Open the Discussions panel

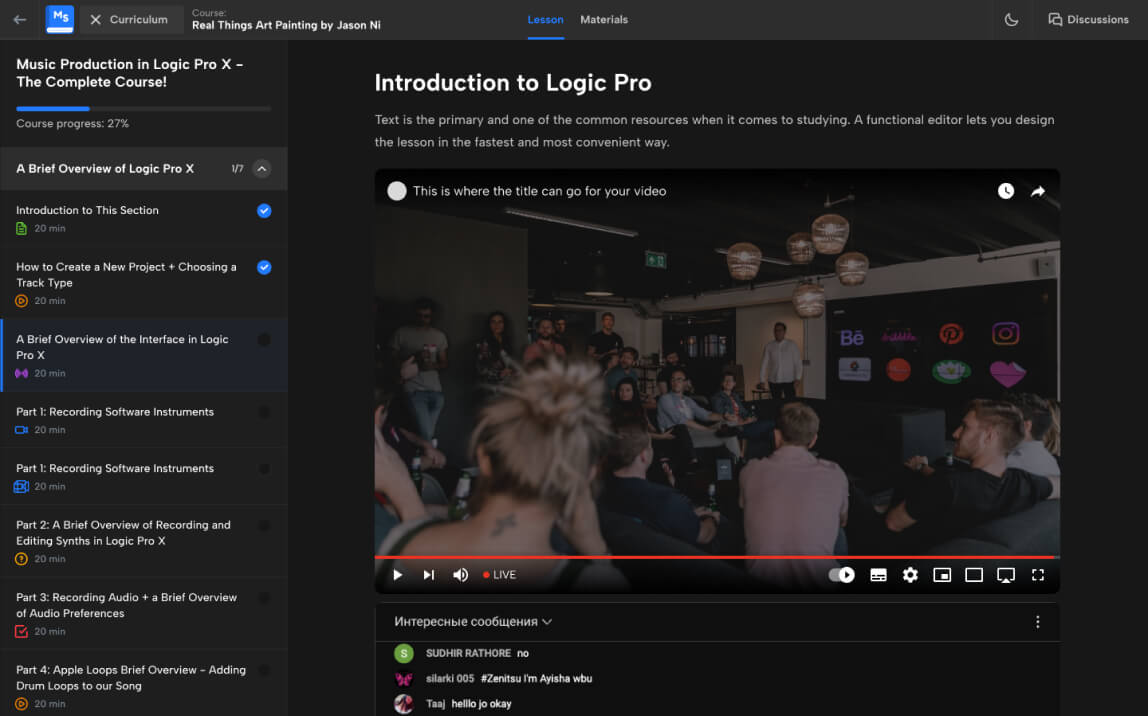[x=1088, y=20]
